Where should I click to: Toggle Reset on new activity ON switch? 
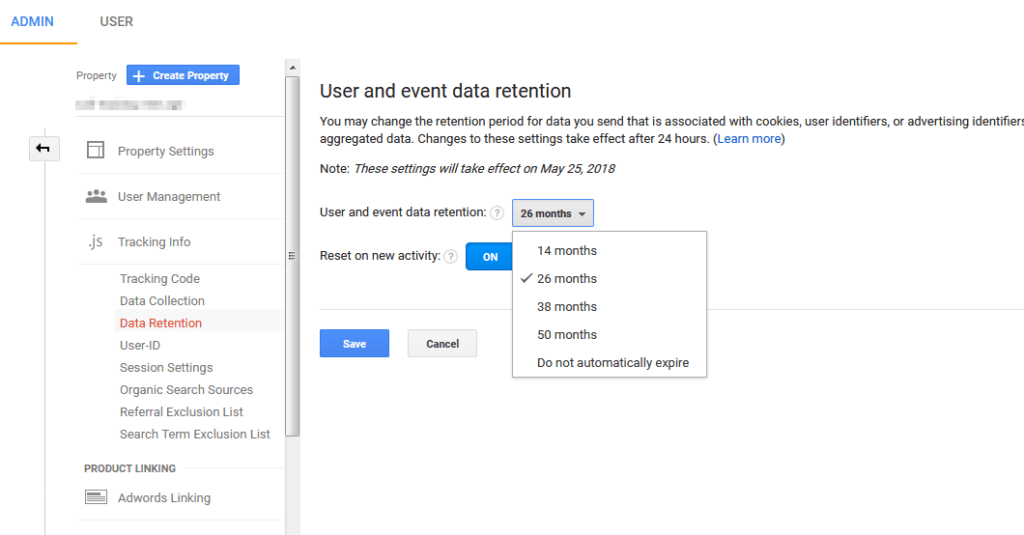(x=489, y=257)
